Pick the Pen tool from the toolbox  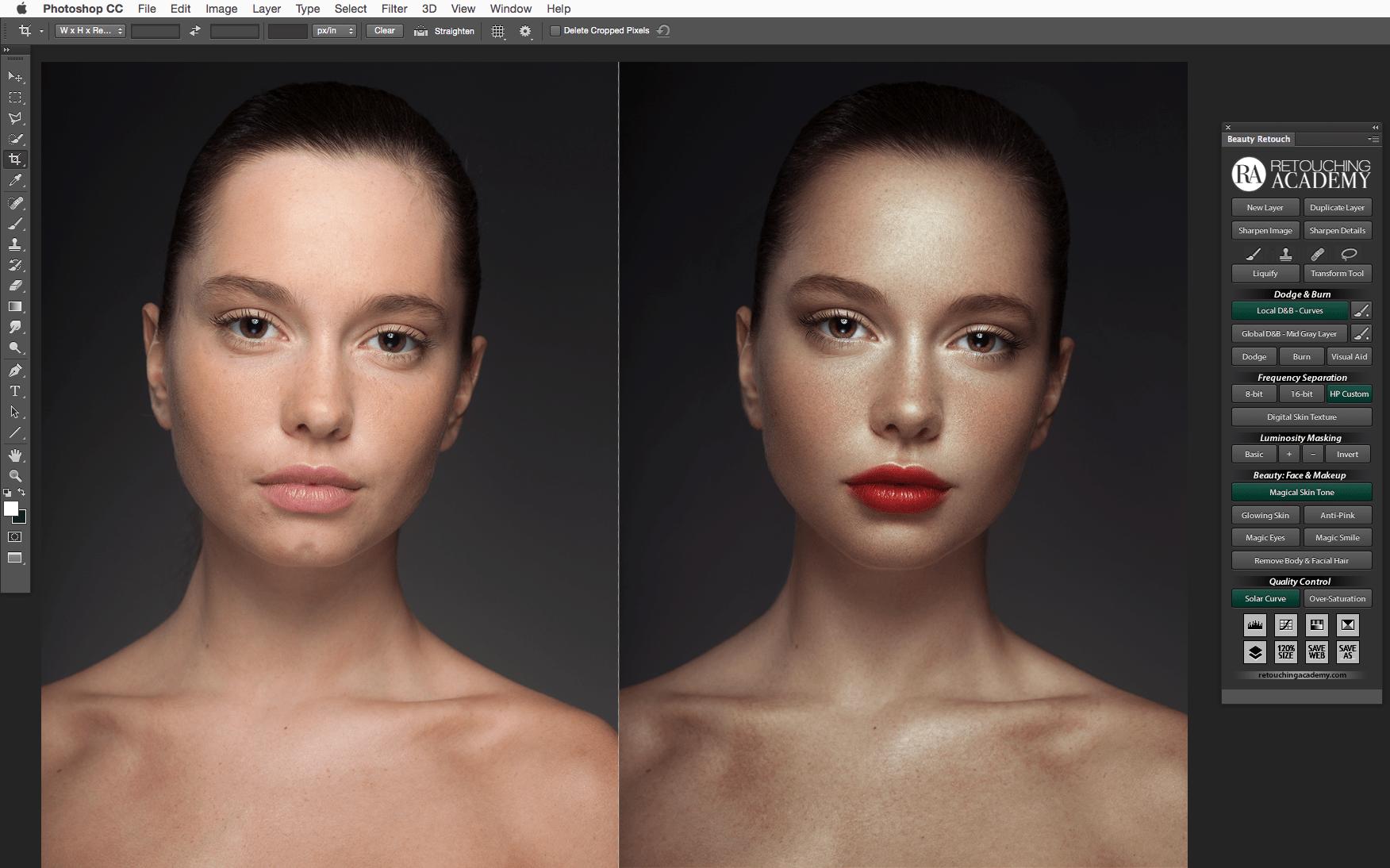(15, 371)
